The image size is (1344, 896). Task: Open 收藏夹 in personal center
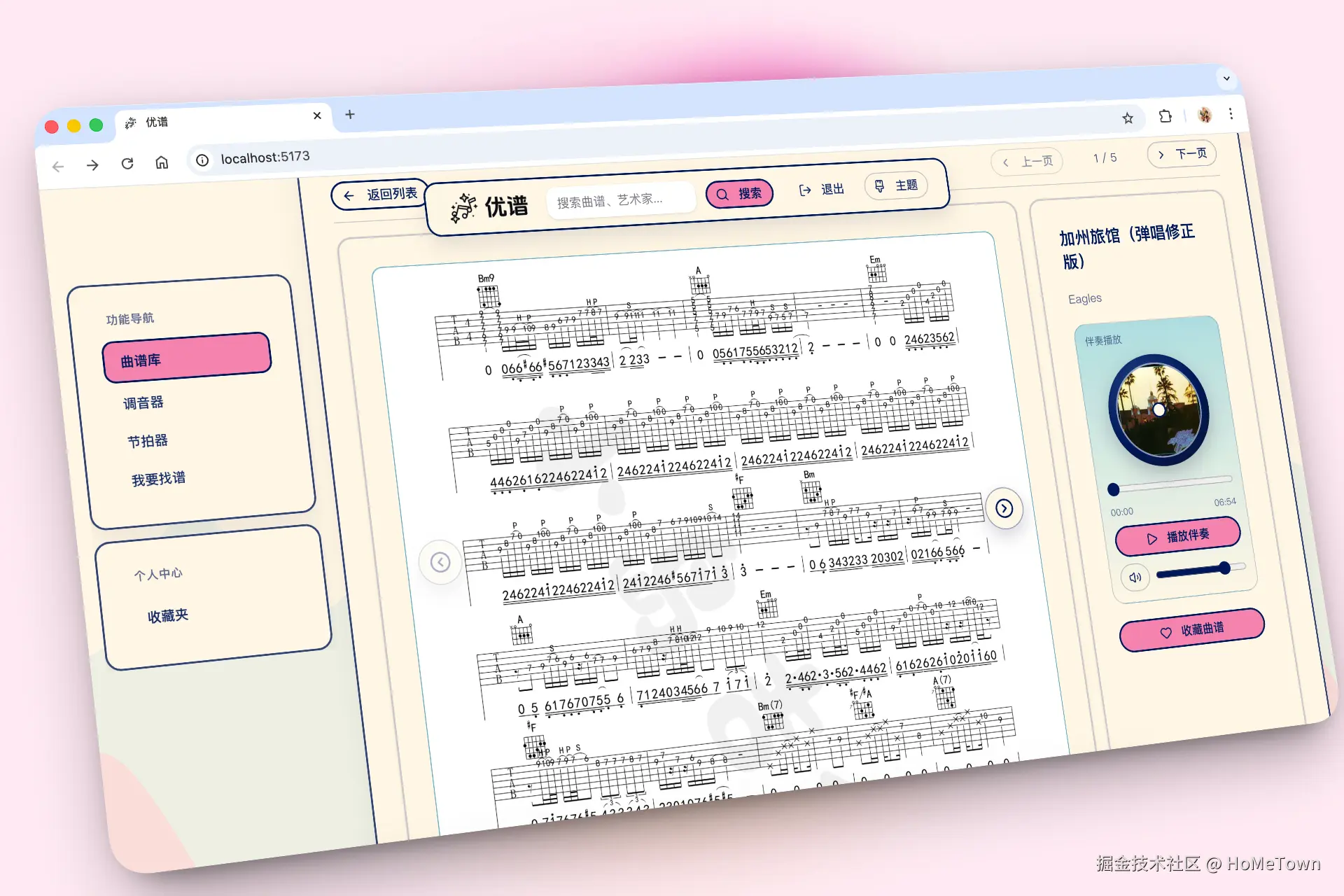[x=168, y=616]
